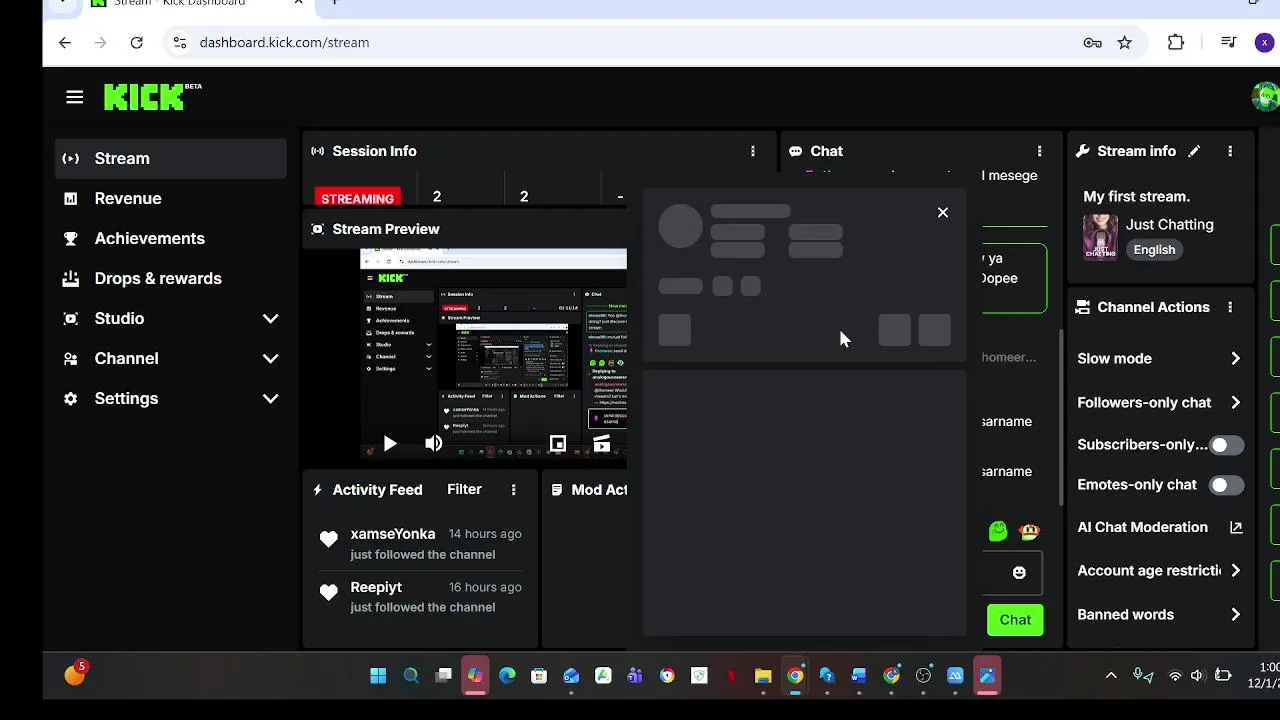The height and width of the screenshot is (720, 1280).
Task: Open the Stream info options menu
Action: [x=1230, y=151]
